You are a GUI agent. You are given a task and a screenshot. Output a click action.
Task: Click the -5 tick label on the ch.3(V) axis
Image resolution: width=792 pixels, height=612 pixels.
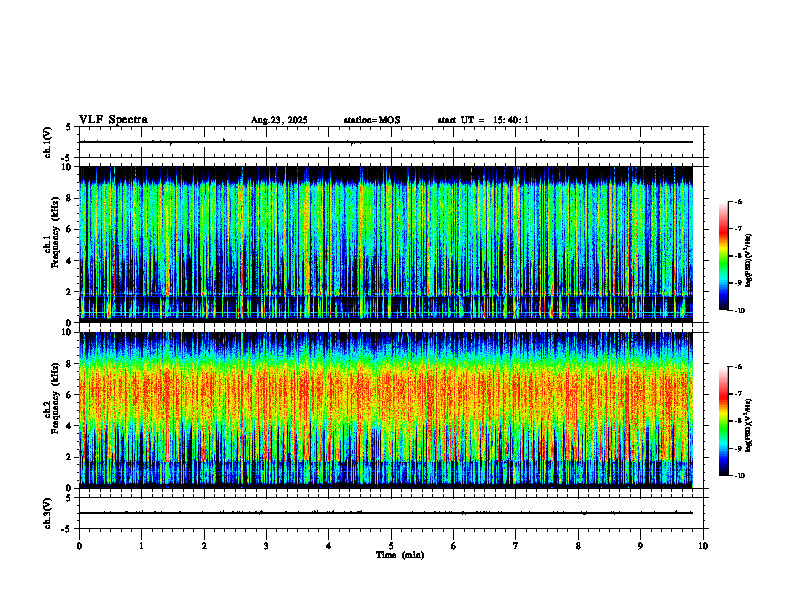pos(67,529)
